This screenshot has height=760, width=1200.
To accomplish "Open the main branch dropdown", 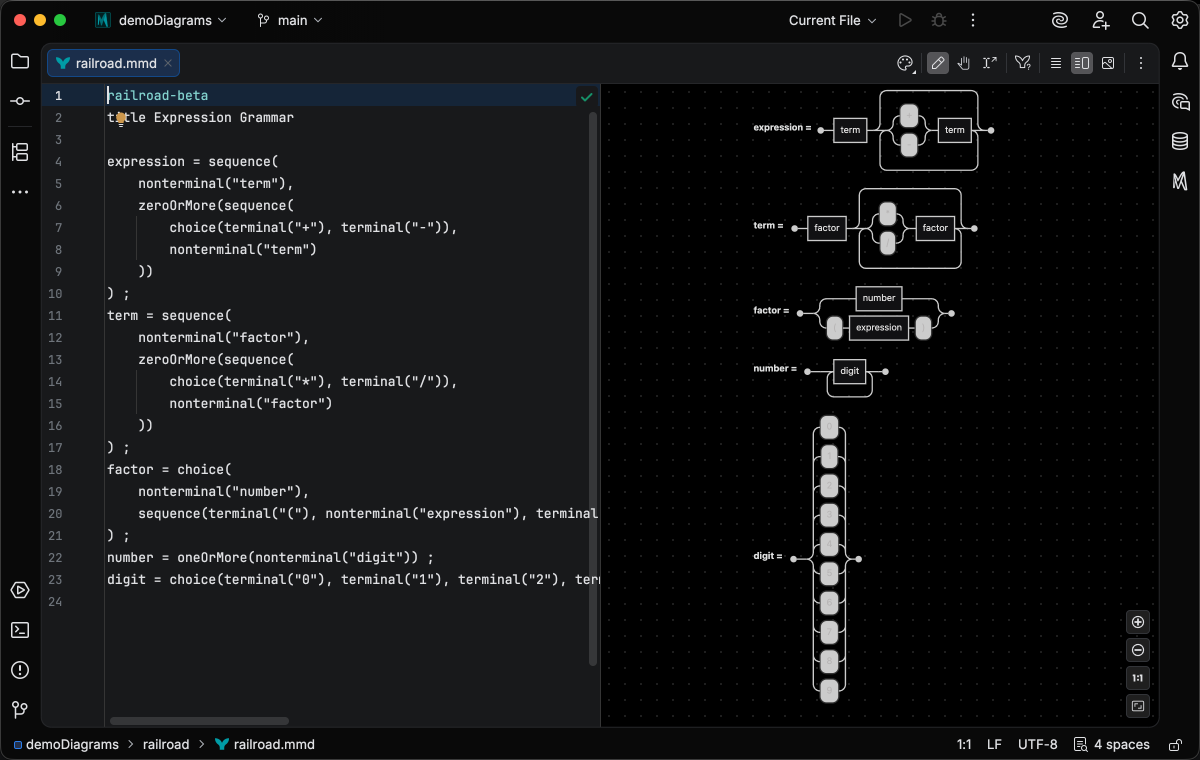I will 290,20.
